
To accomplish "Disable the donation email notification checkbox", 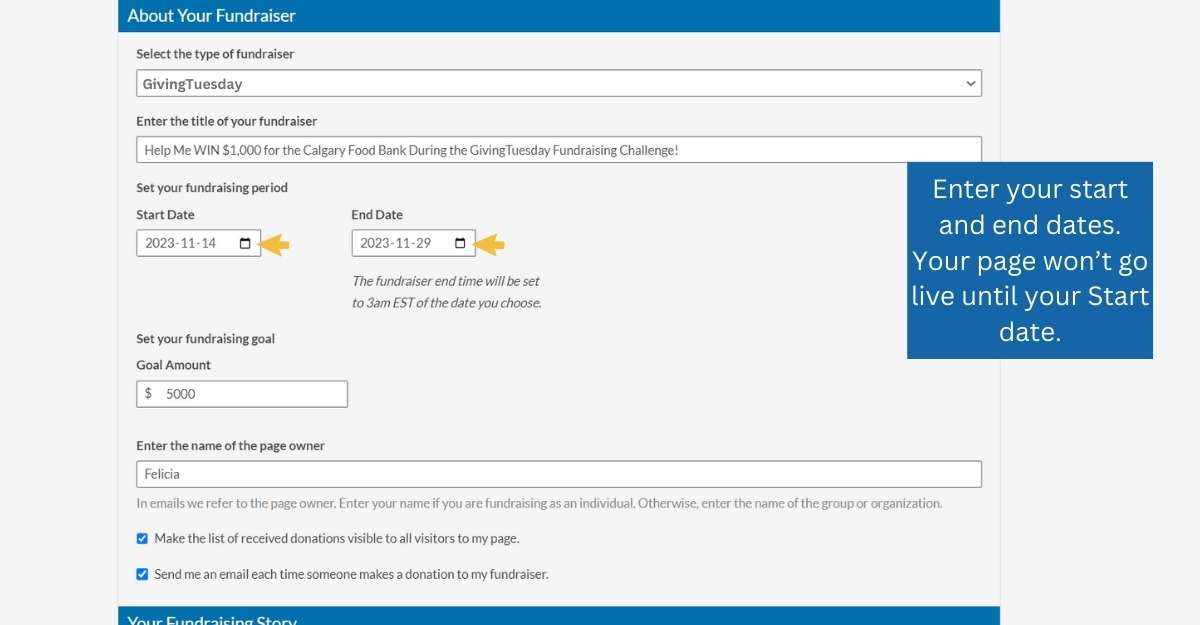I will click(142, 575).
